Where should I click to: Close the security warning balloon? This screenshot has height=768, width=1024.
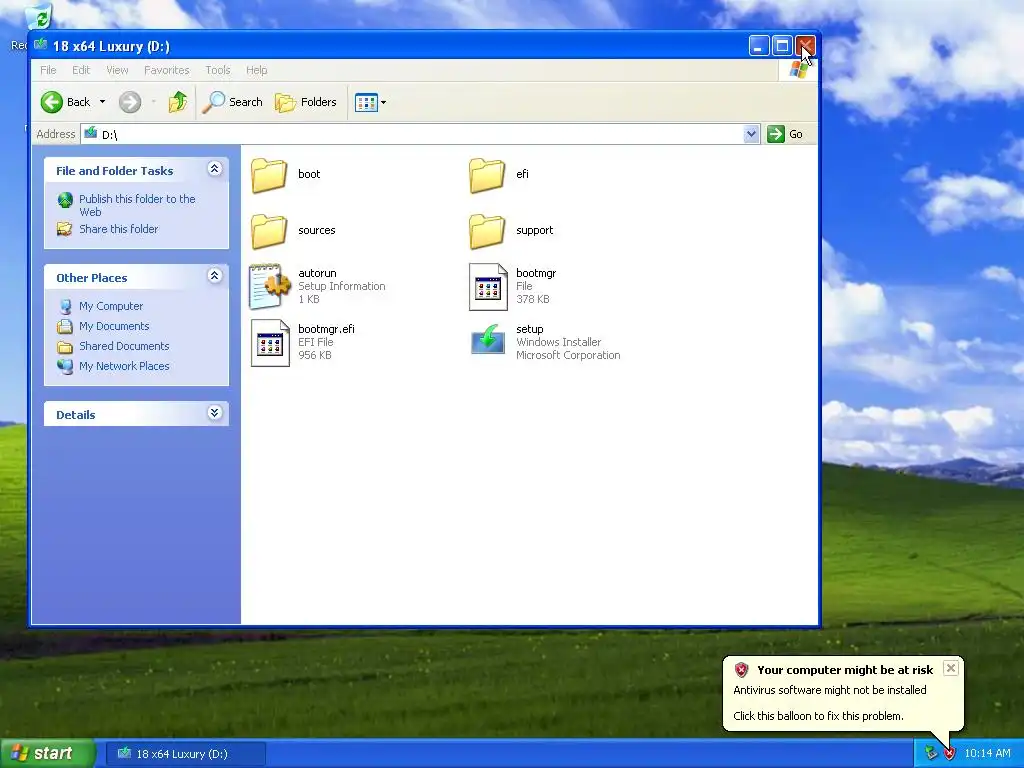[951, 667]
